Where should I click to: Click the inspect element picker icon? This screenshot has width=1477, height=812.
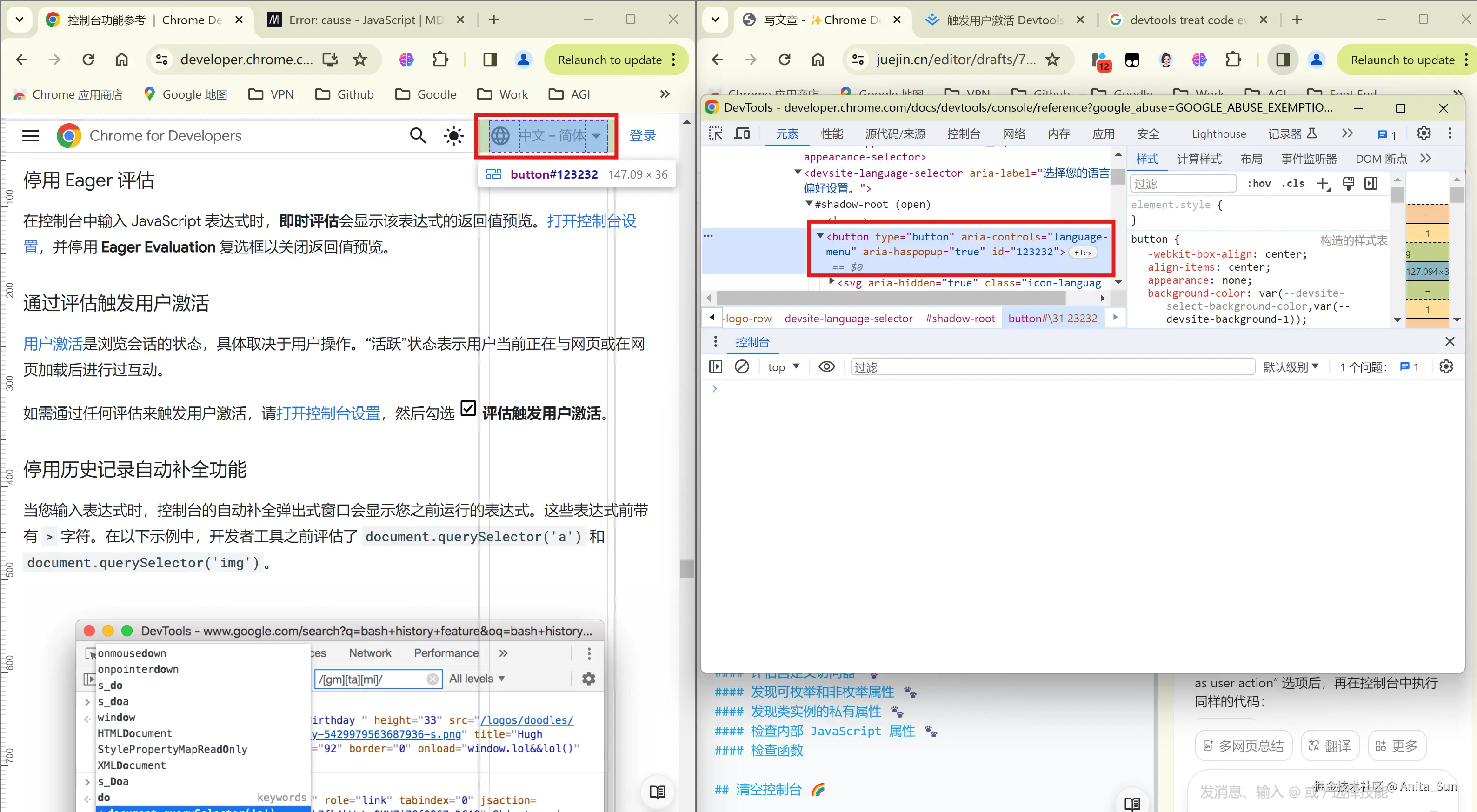click(716, 133)
